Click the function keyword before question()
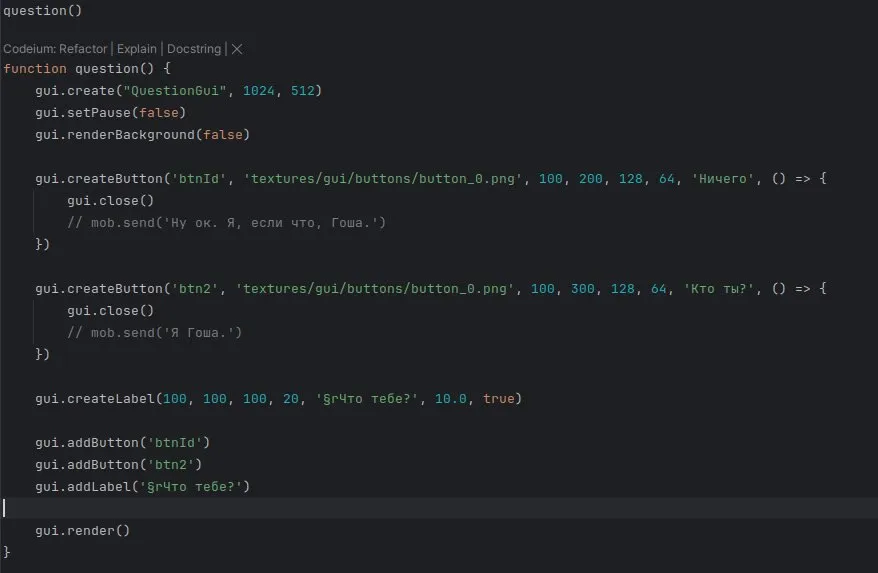The image size is (878, 573). tap(35, 69)
